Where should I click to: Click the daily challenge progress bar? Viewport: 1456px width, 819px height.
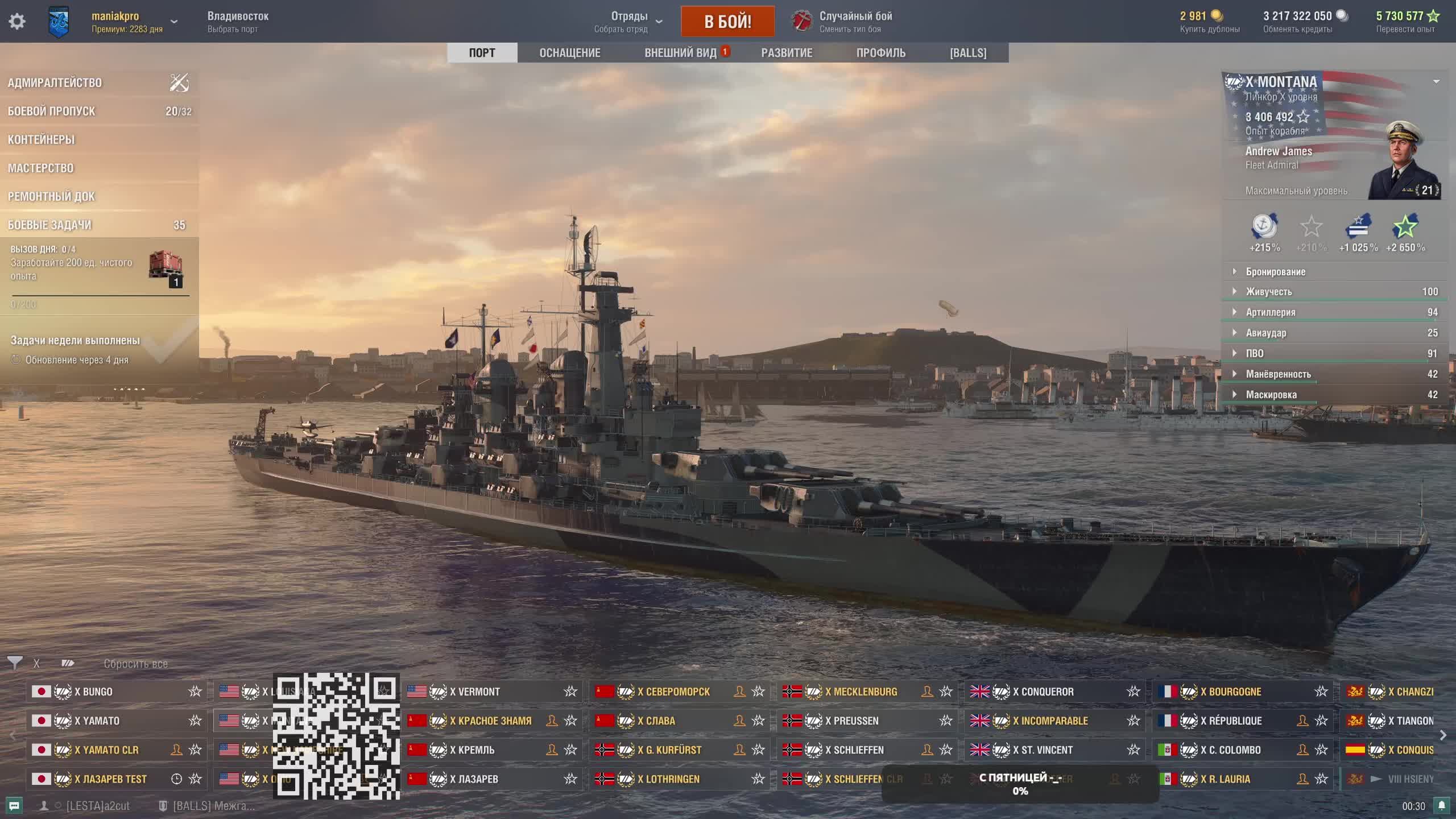click(x=100, y=296)
